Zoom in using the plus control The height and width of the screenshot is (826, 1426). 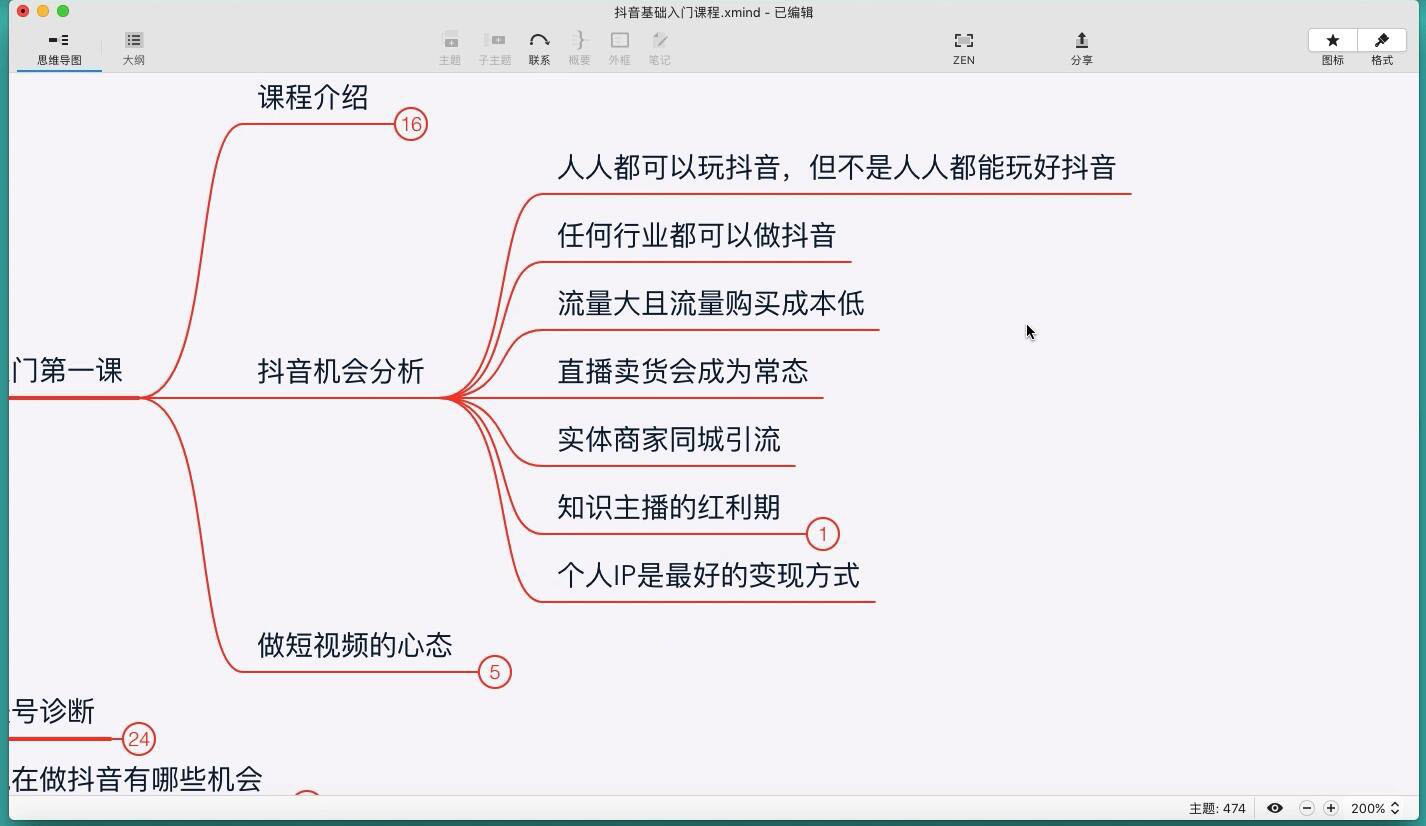(1331, 807)
